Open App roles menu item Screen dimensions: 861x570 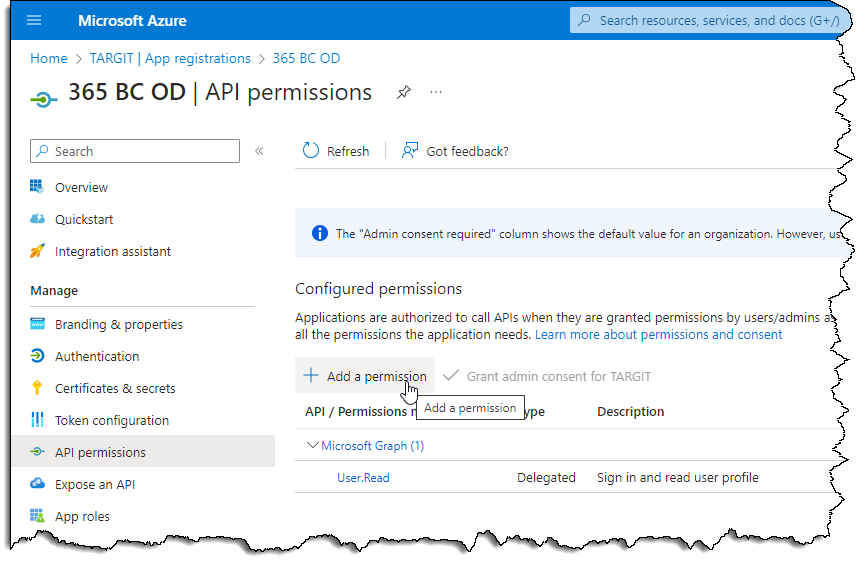(82, 517)
